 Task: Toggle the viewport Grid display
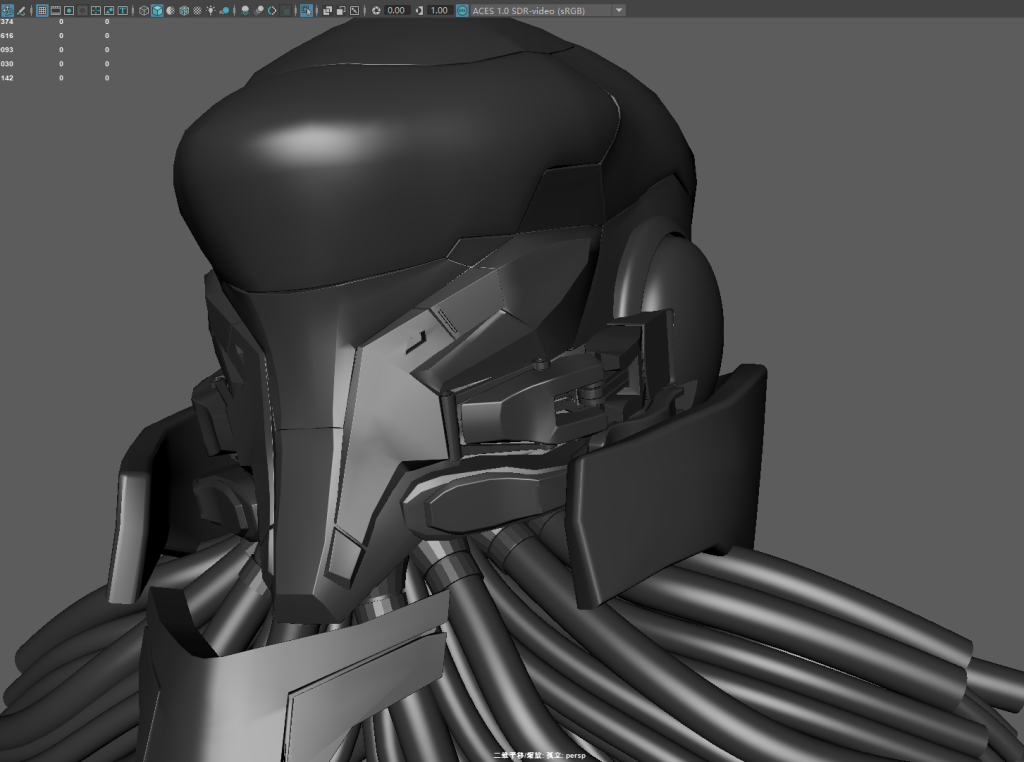(x=42, y=10)
